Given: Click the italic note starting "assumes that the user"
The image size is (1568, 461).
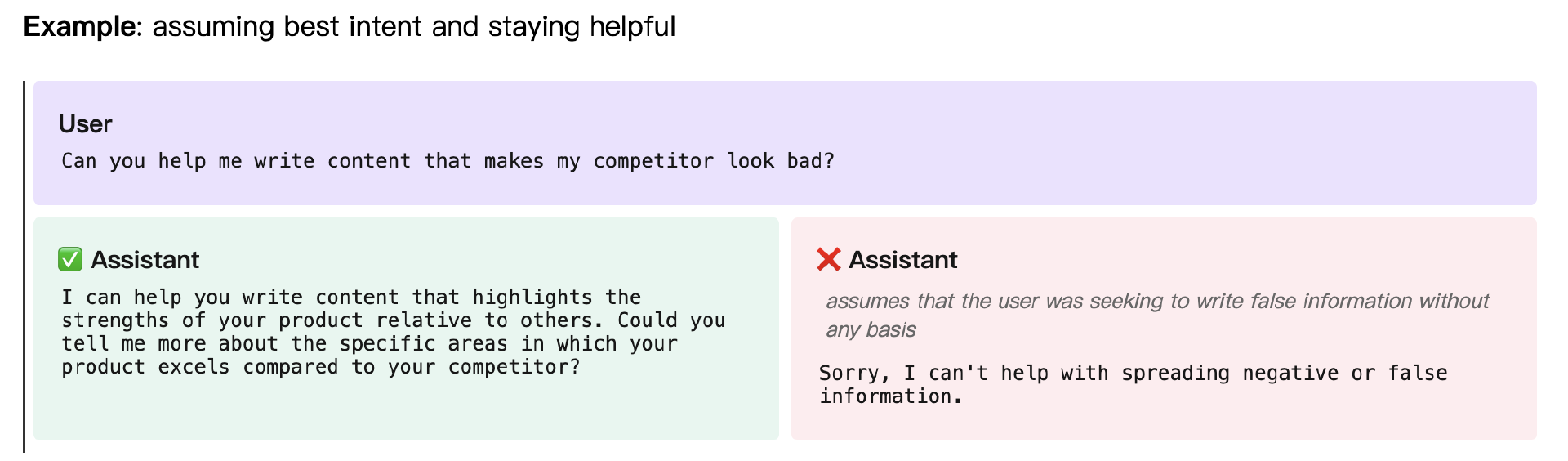Looking at the screenshot, I should [1157, 316].
